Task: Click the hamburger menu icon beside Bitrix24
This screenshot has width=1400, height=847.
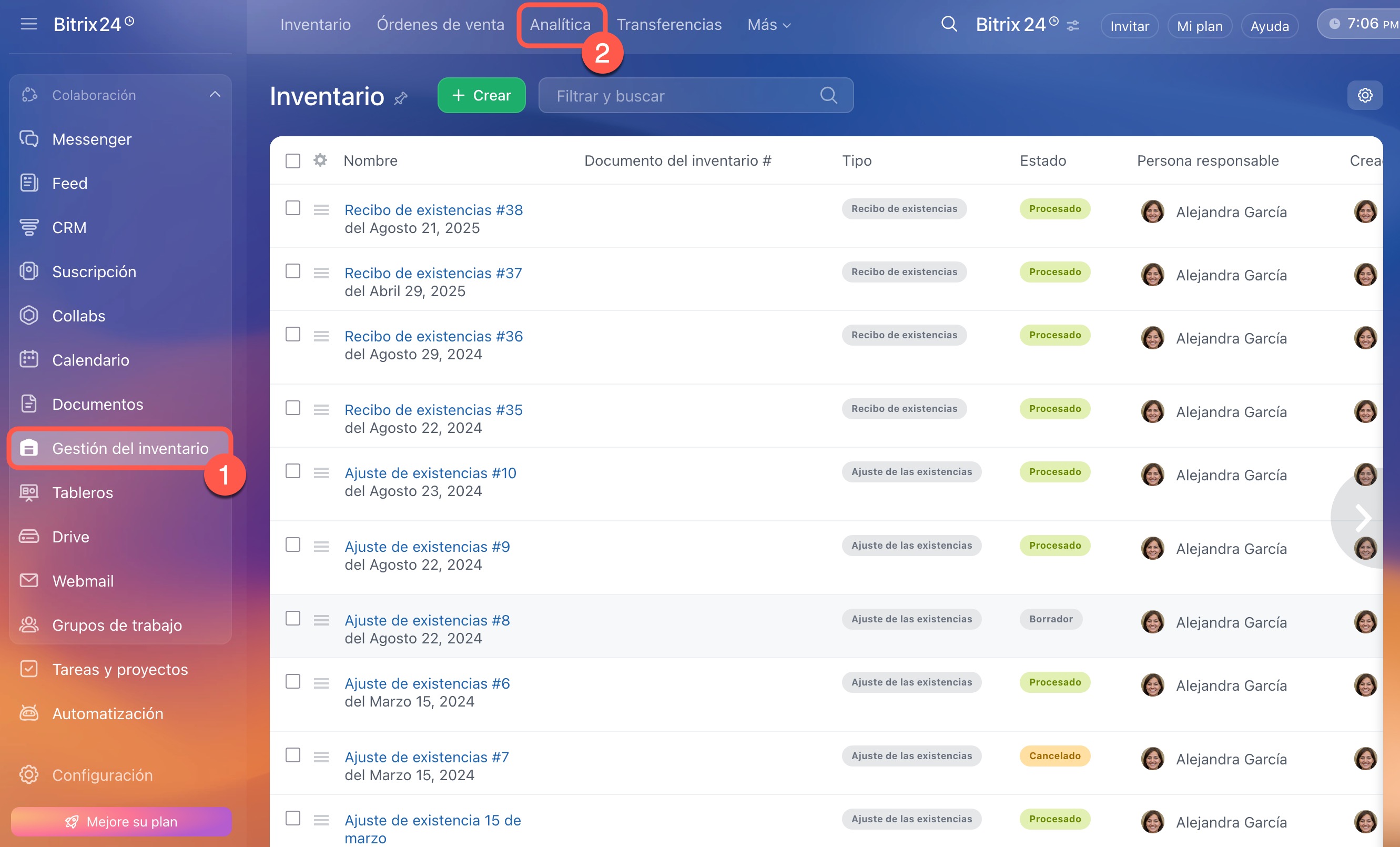Action: (28, 24)
